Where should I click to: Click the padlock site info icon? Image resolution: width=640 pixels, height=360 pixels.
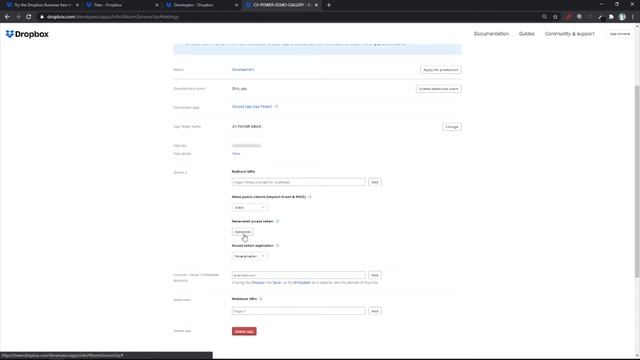tap(42, 17)
